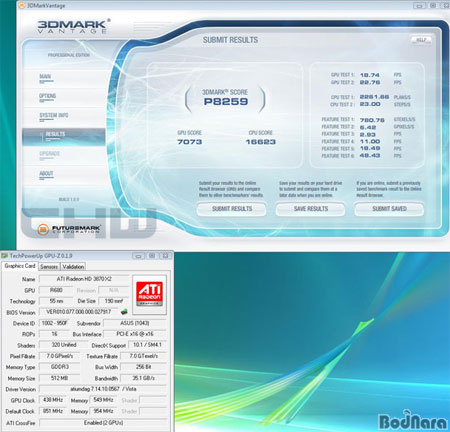Click GPU TEST 2 value '22.76'

pyautogui.click(x=370, y=82)
